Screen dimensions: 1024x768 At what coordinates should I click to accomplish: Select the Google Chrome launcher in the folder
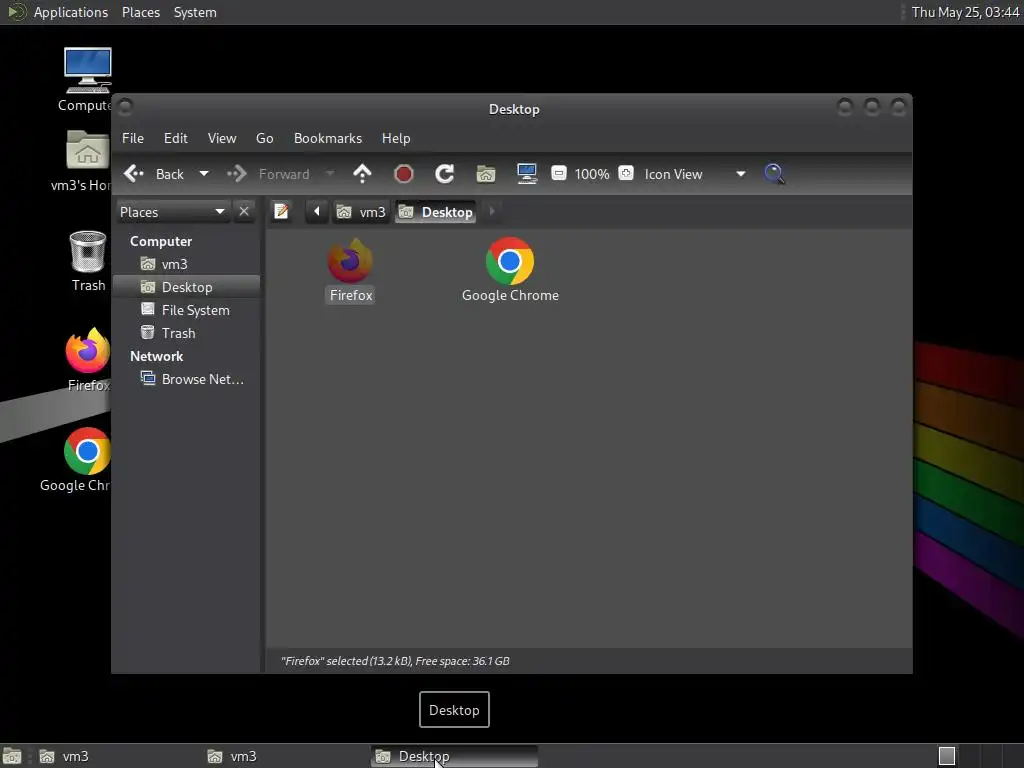point(510,270)
